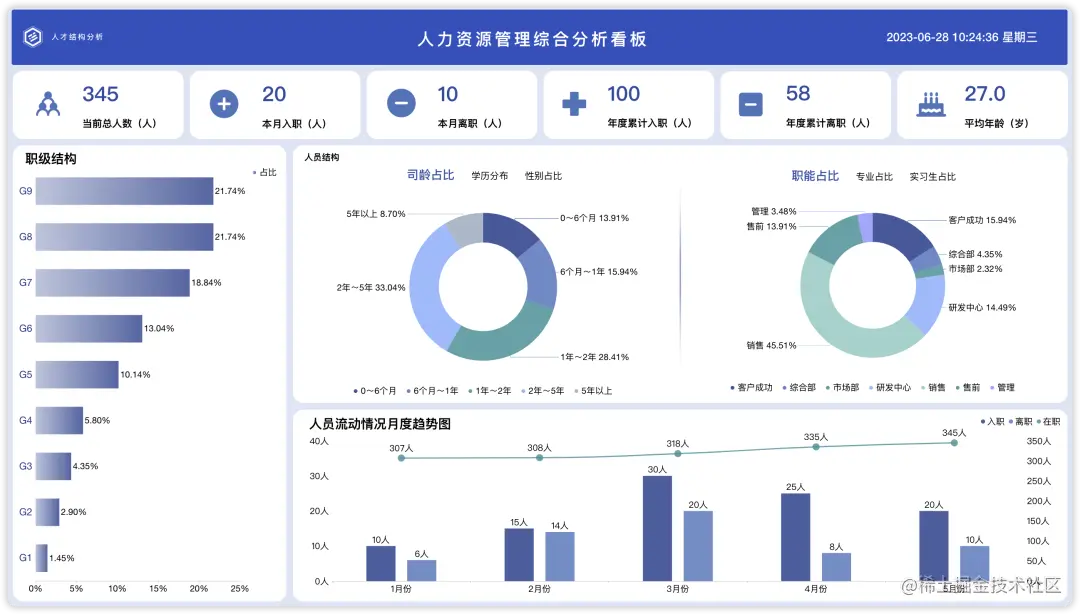The height and width of the screenshot is (614, 1080).
Task: Click the 345 total headcount value
Action: (101, 94)
